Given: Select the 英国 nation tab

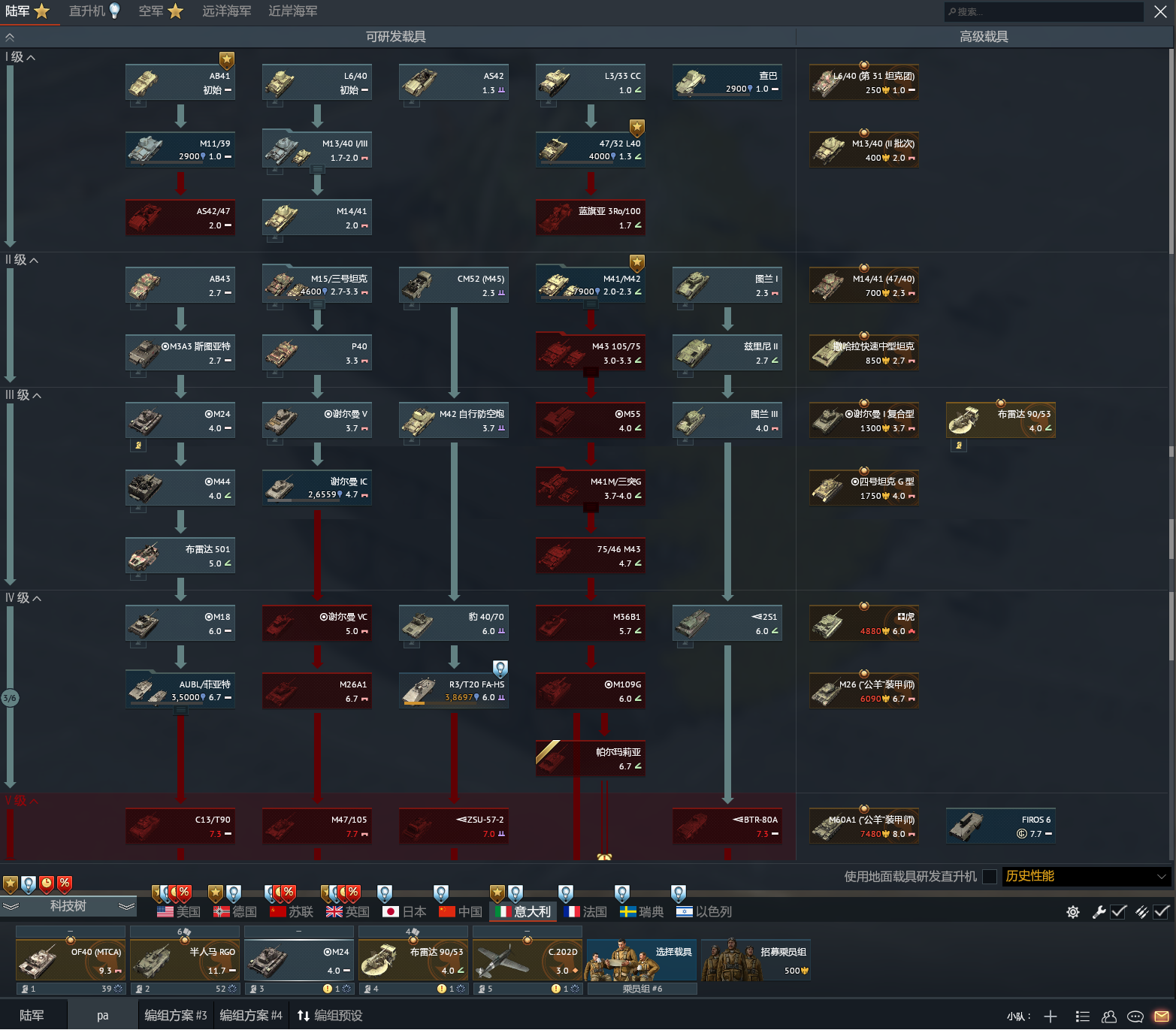Looking at the screenshot, I should tap(348, 911).
